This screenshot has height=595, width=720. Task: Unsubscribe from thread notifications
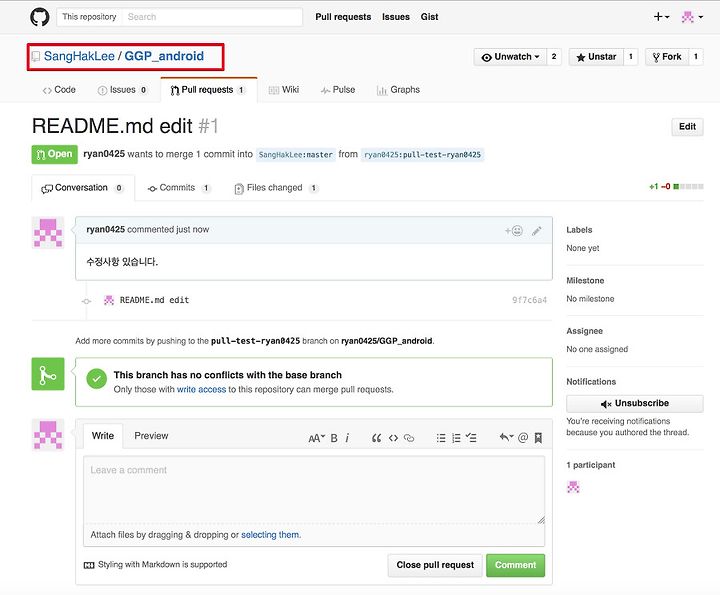pos(635,404)
